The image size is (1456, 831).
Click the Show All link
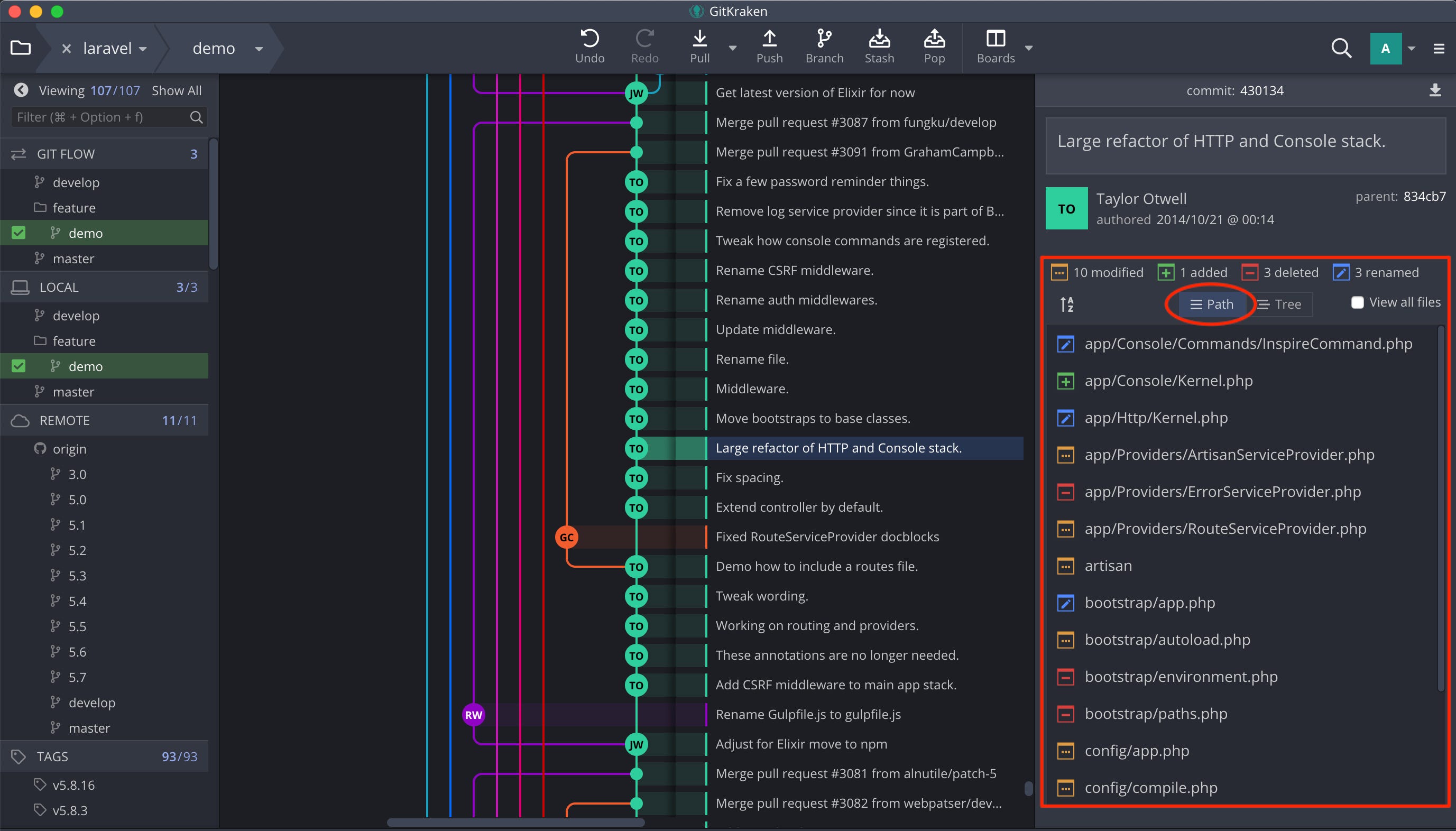point(177,90)
